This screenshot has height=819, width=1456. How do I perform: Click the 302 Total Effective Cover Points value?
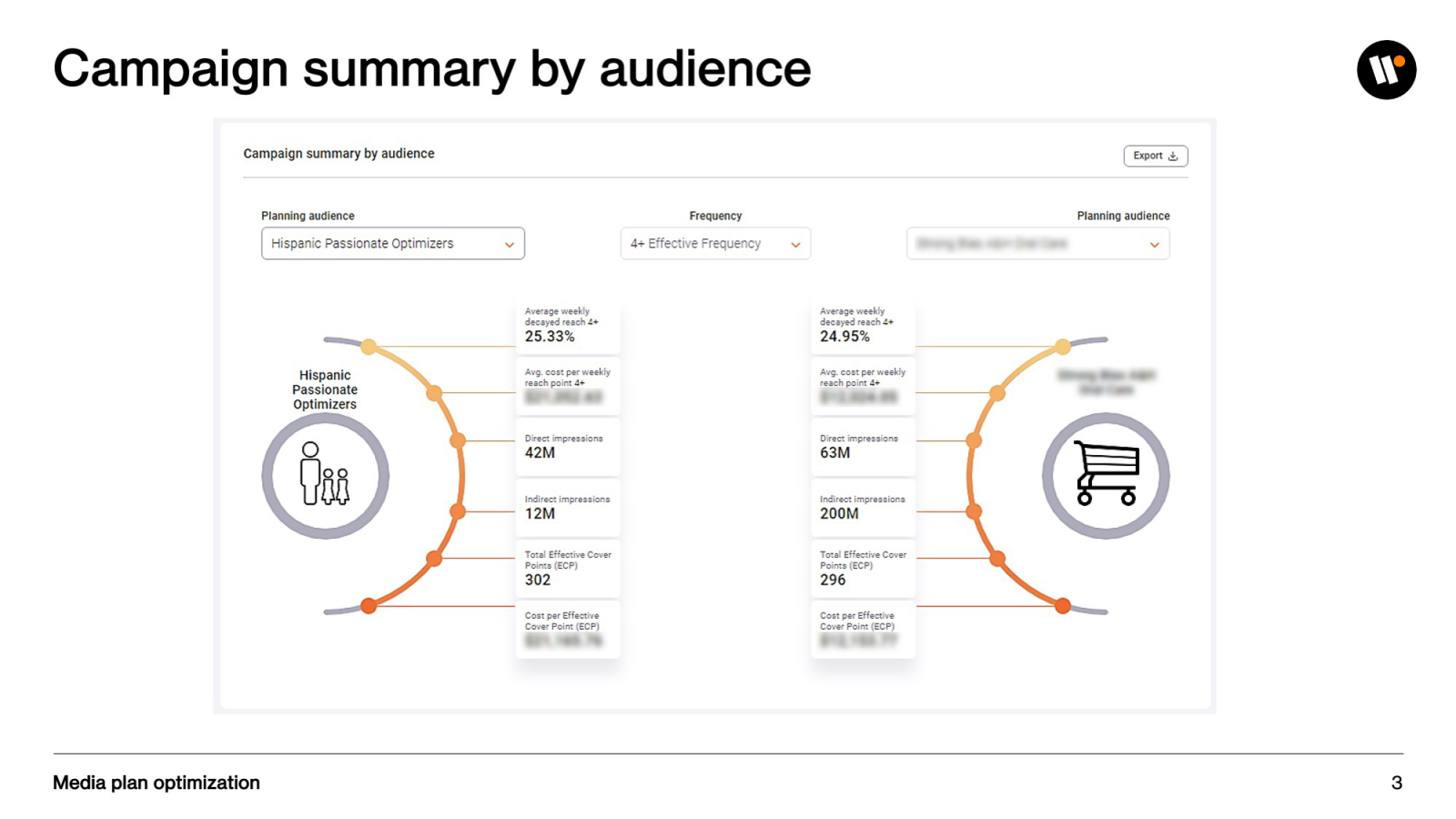[538, 580]
